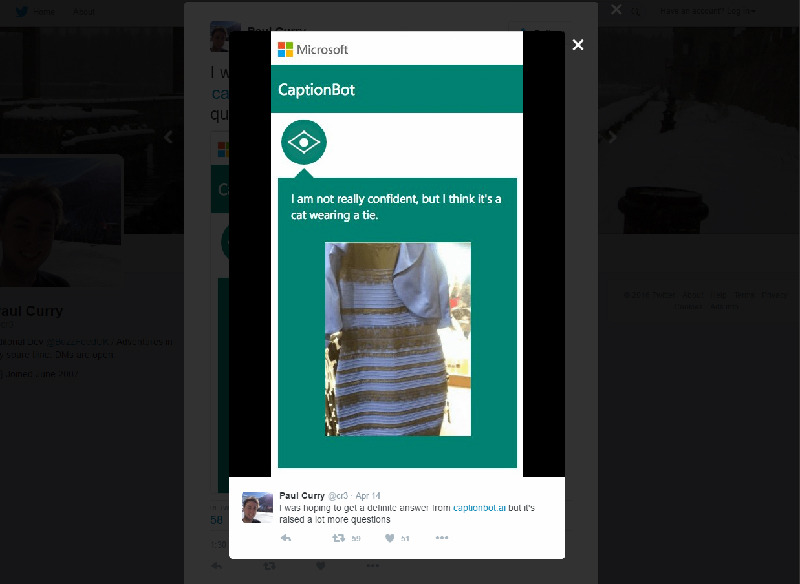Dismiss the dimmed tweet dialog with its grey X
This screenshot has height=584, width=800.
[x=616, y=10]
